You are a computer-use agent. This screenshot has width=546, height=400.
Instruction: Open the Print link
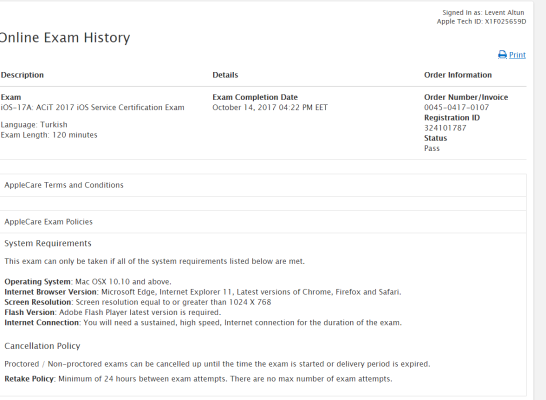click(x=517, y=55)
